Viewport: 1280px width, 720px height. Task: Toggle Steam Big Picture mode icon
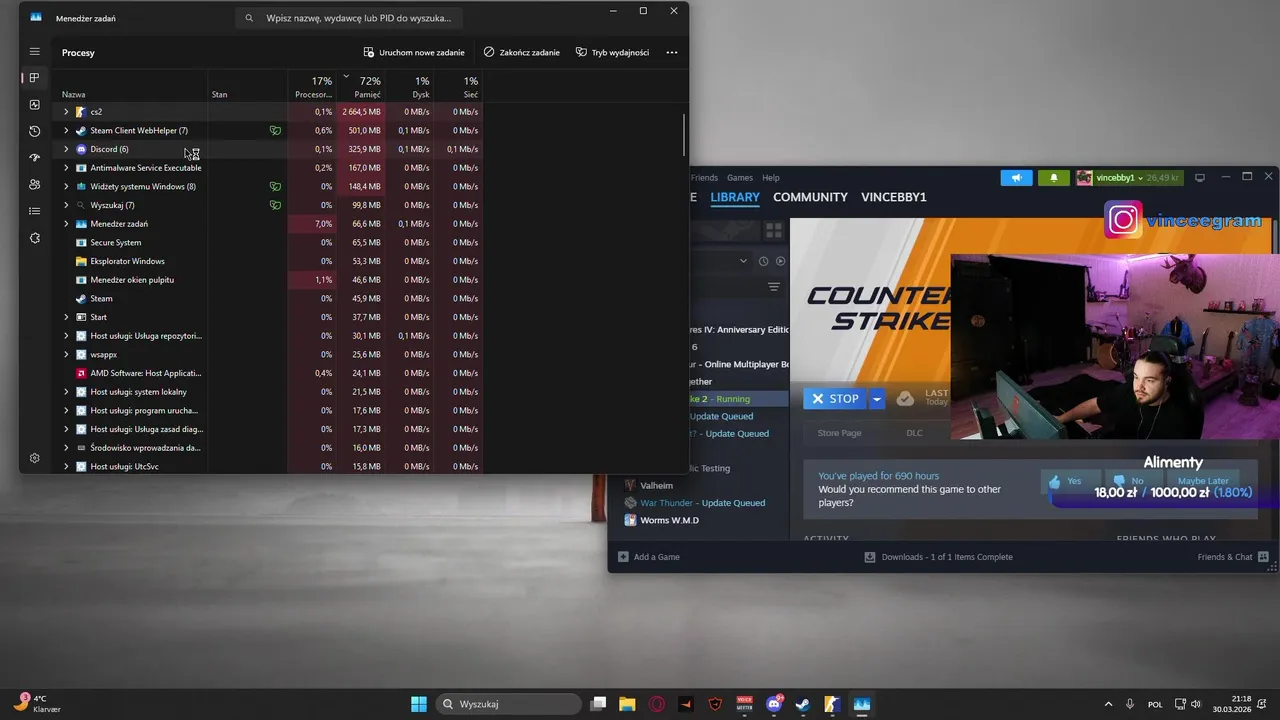[1199, 178]
